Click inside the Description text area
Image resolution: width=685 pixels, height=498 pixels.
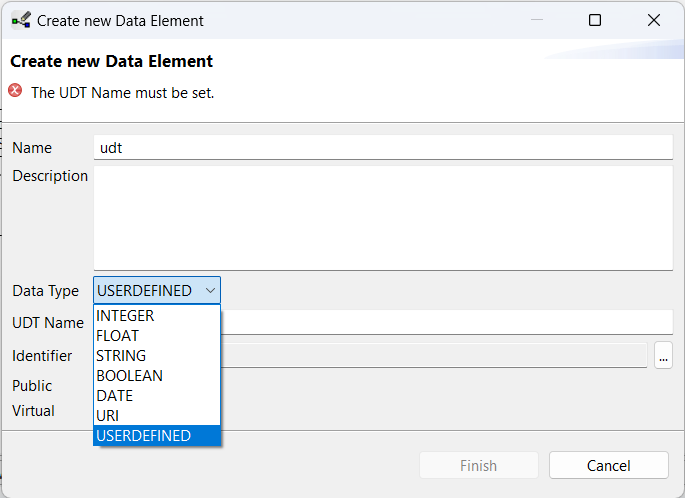click(x=383, y=218)
